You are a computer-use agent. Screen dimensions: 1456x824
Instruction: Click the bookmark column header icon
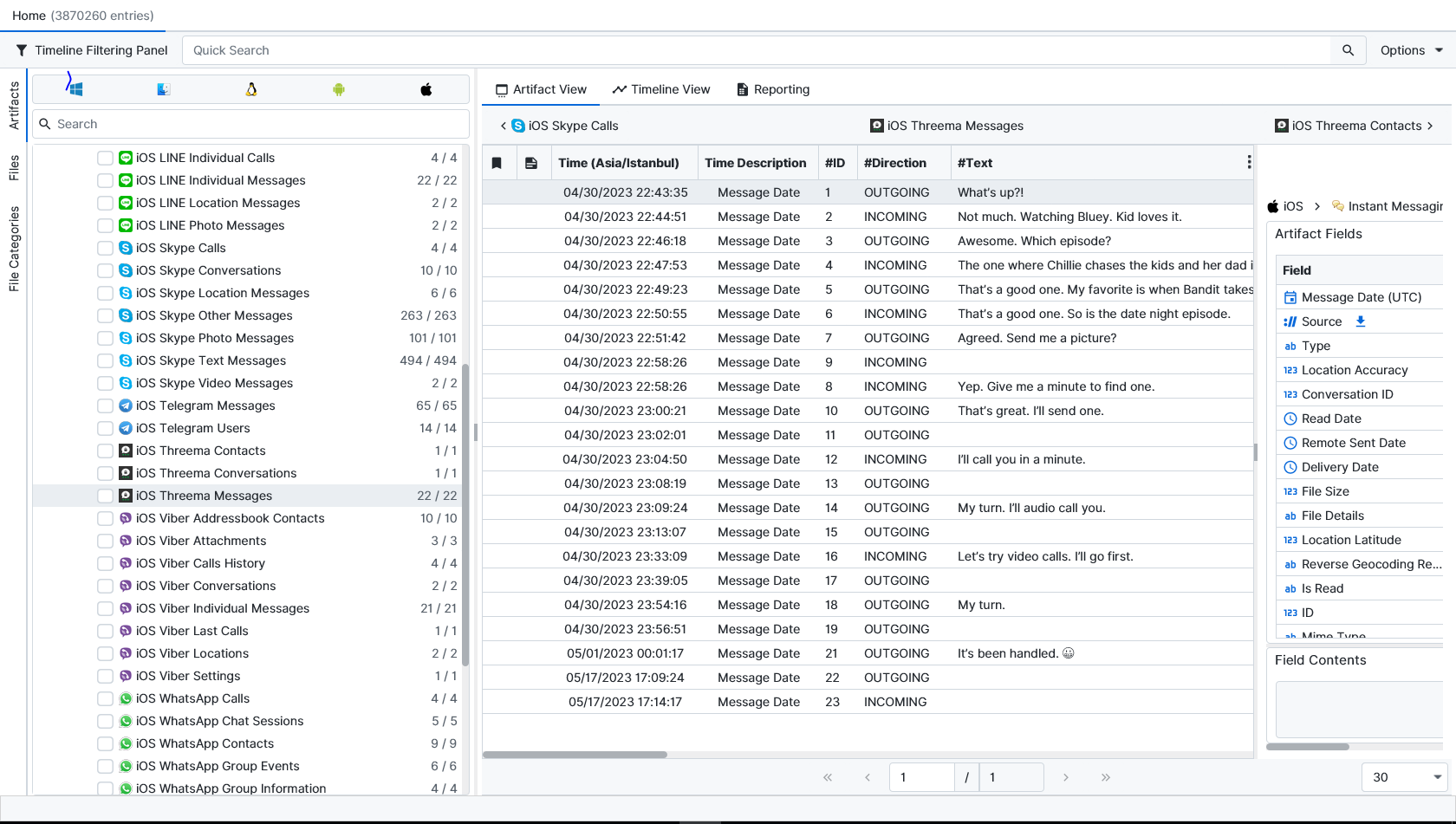497,163
